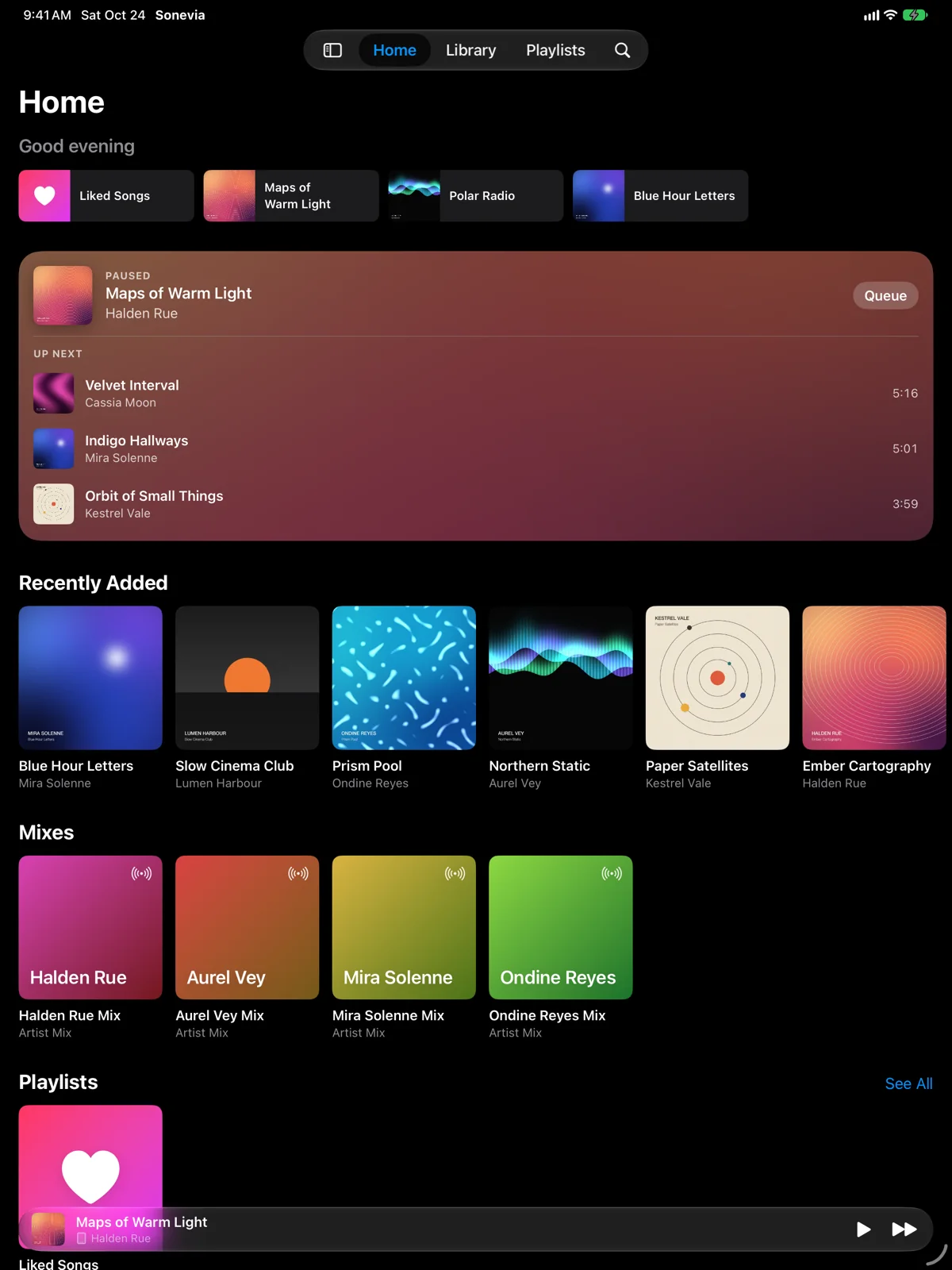Tap the Polar Radio waveform artwork
Image resolution: width=952 pixels, height=1270 pixels.
click(414, 195)
